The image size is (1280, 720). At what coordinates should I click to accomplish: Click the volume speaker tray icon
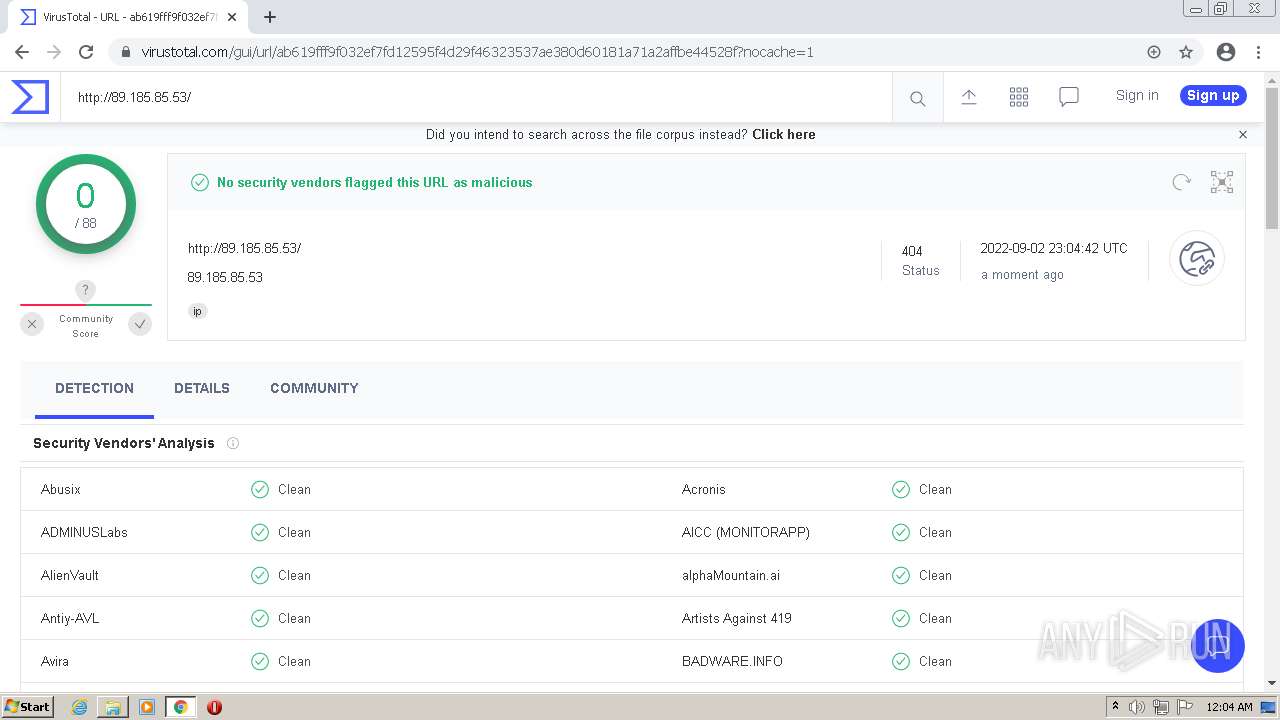(1137, 707)
